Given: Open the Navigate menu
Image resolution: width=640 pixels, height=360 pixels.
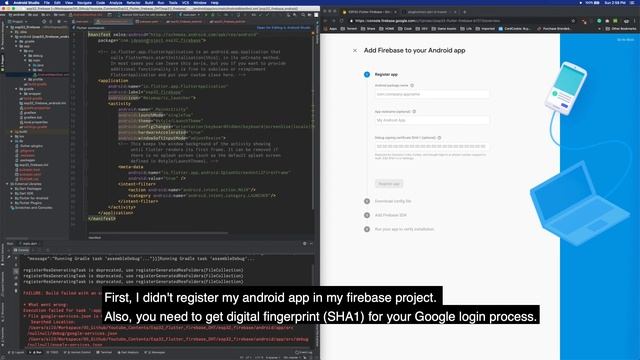Looking at the screenshot, I should tap(84, 2).
